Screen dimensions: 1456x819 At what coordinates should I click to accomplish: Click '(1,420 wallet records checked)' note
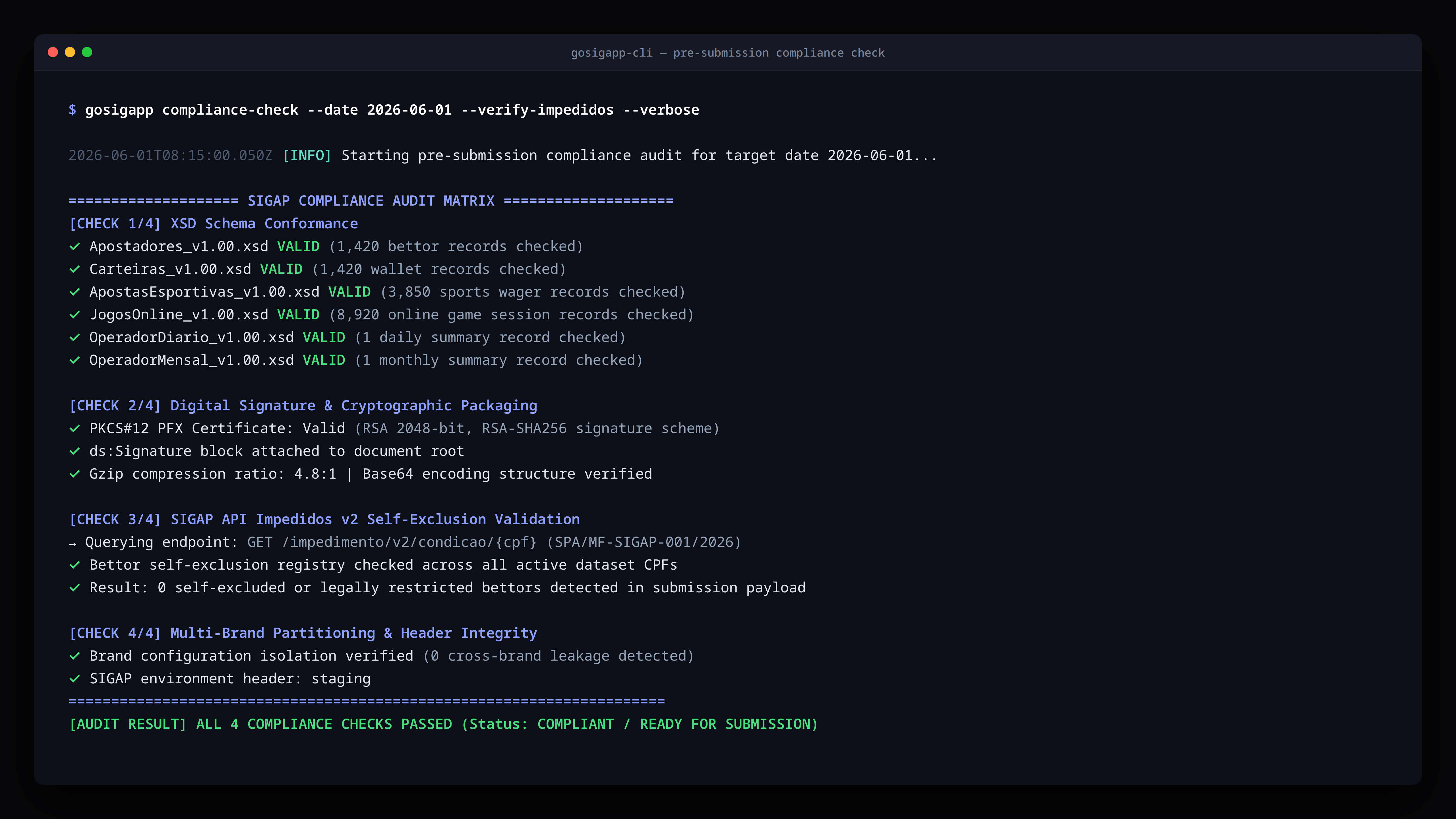[x=439, y=269]
